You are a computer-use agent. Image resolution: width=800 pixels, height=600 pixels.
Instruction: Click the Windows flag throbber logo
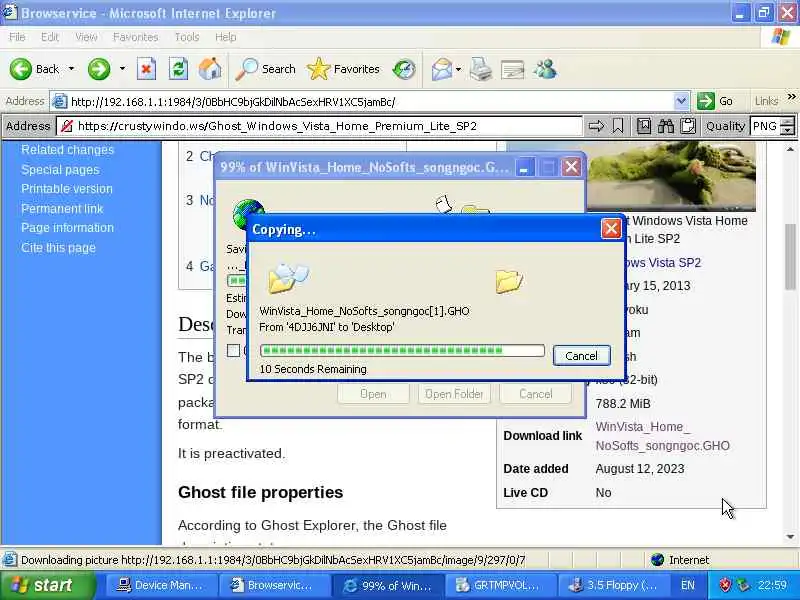pos(781,37)
